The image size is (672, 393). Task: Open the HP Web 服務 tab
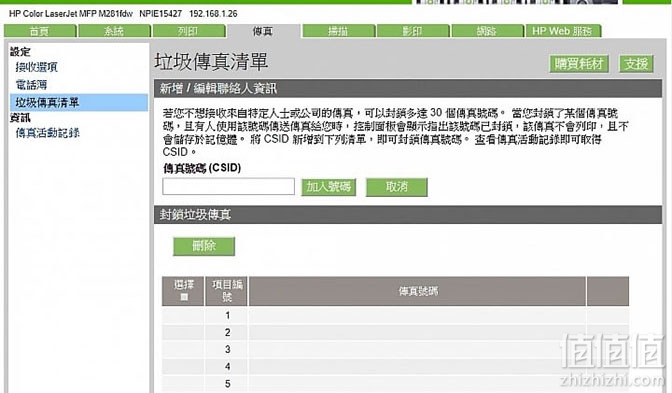(563, 31)
